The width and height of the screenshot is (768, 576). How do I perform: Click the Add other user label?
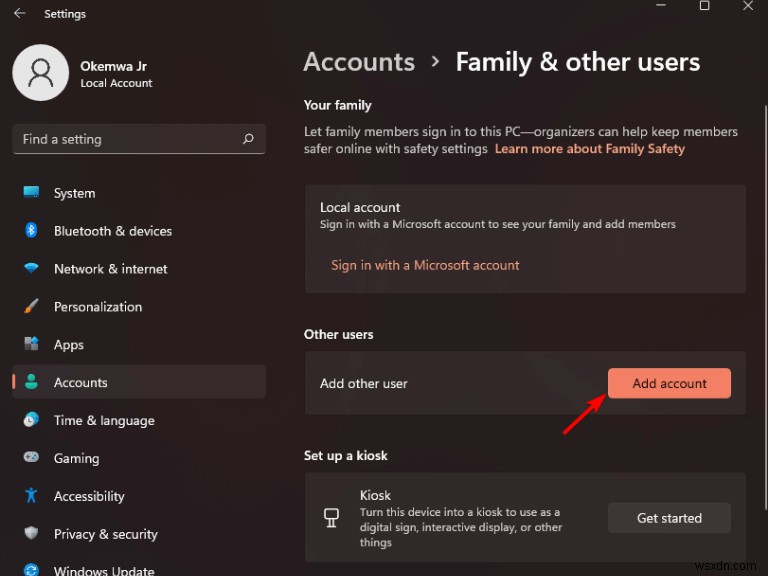tap(363, 384)
